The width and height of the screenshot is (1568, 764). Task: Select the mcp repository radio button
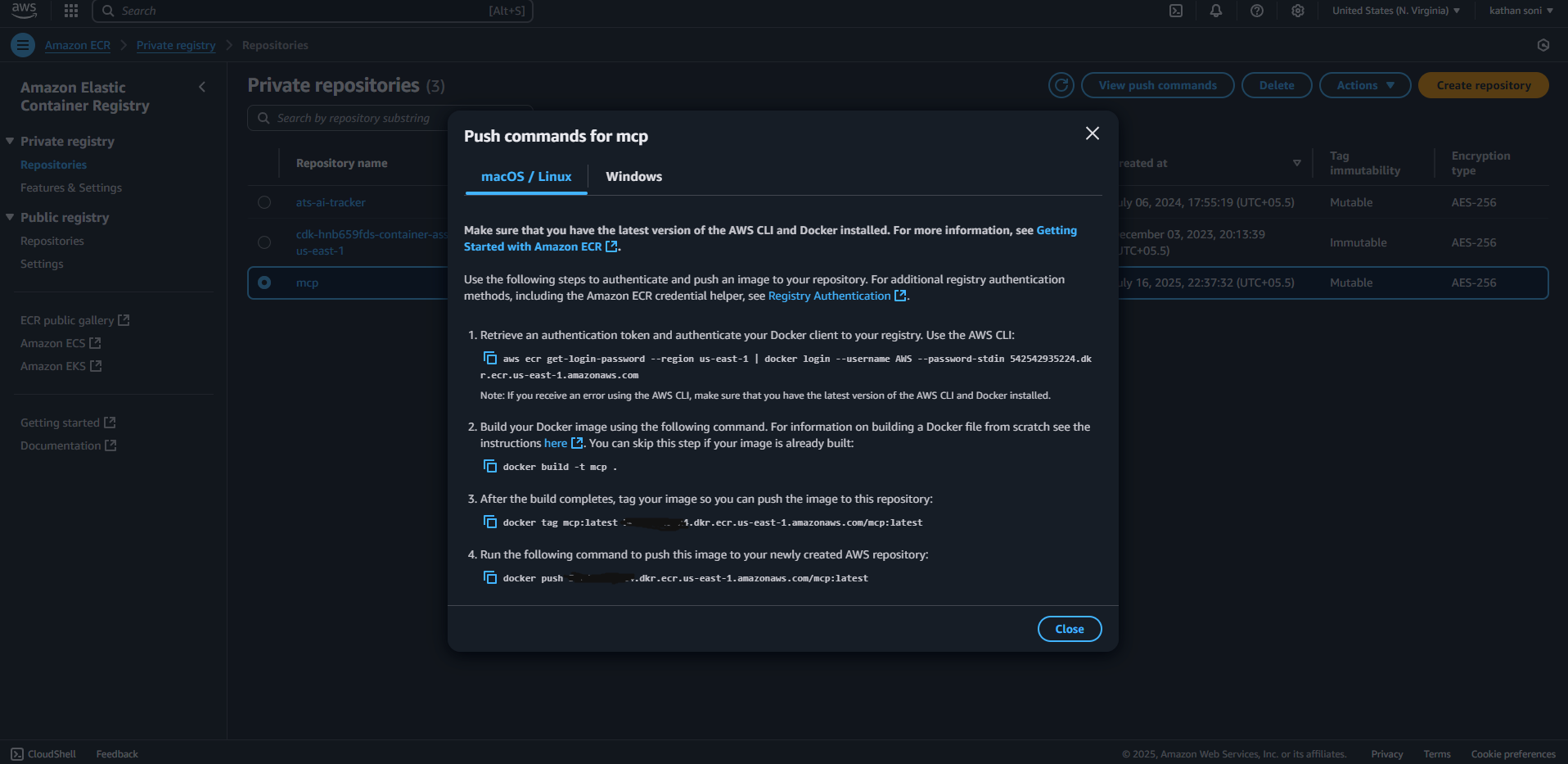(264, 283)
